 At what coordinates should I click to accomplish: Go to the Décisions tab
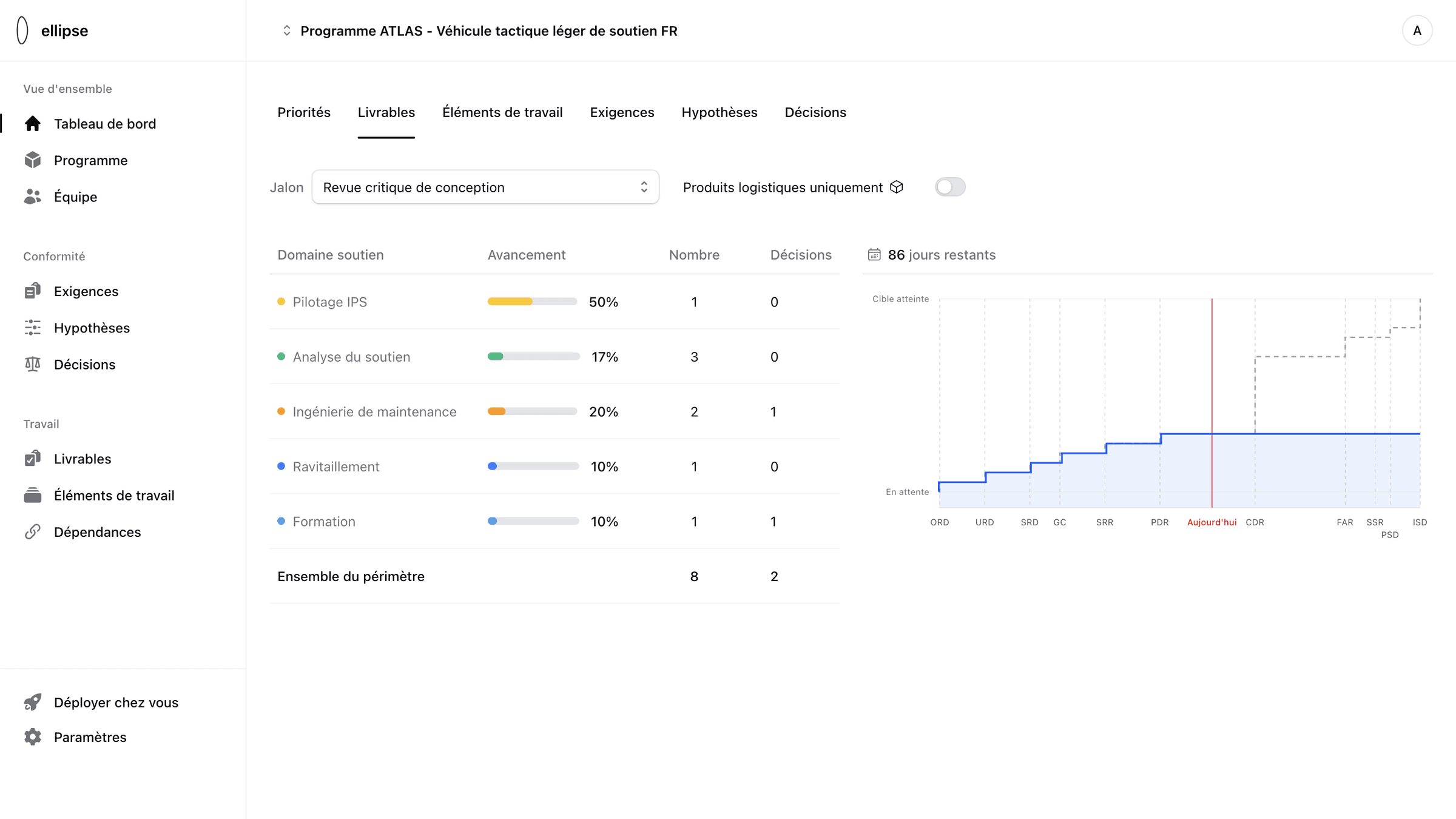(815, 112)
